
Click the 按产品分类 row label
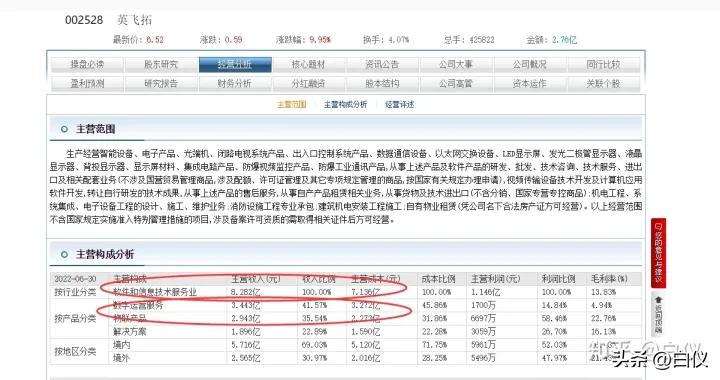(75, 319)
